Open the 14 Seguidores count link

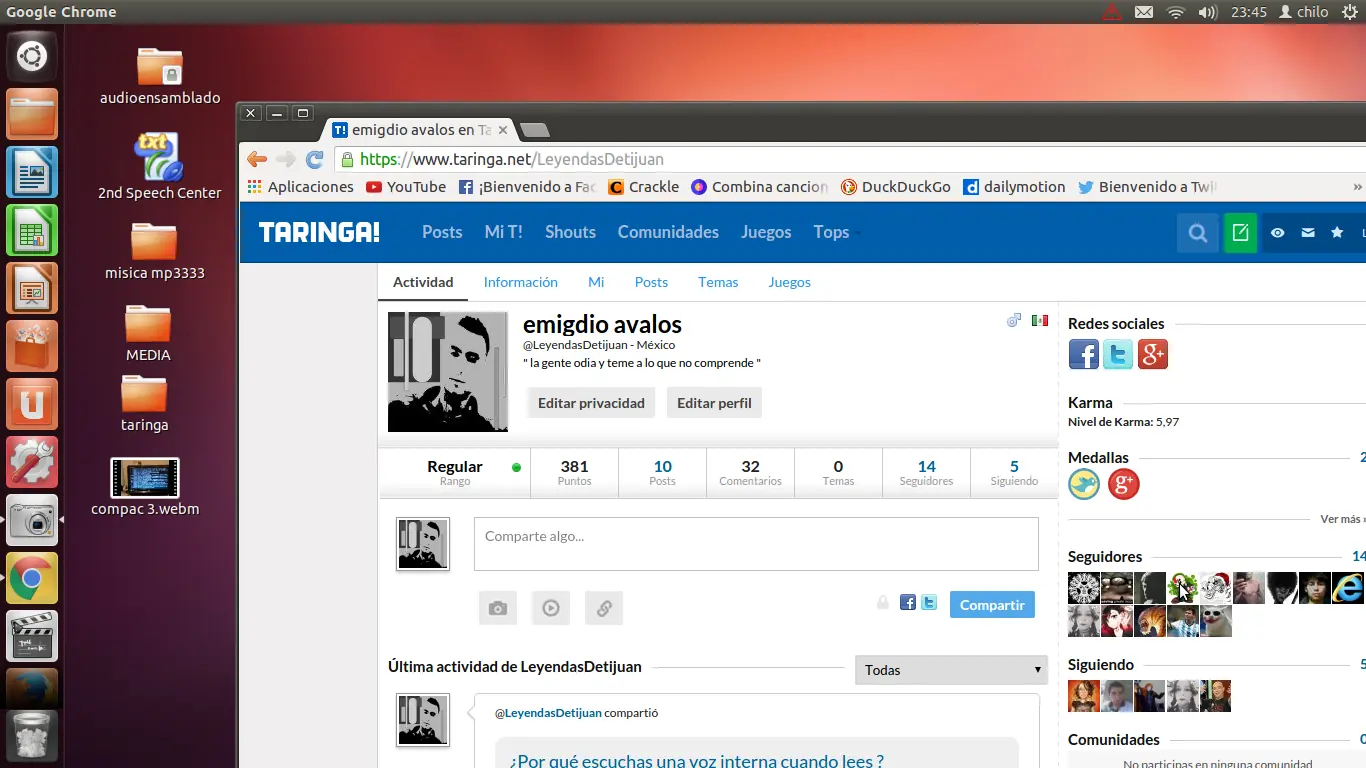click(927, 473)
